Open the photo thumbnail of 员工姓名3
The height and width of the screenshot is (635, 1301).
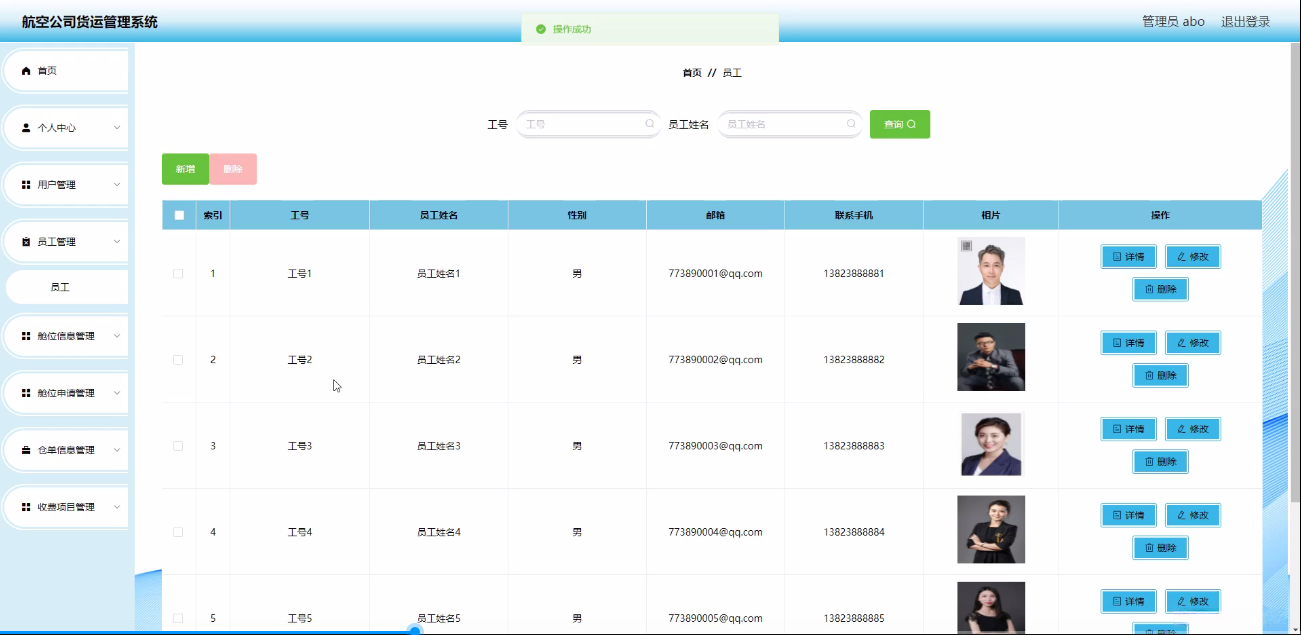(x=991, y=444)
